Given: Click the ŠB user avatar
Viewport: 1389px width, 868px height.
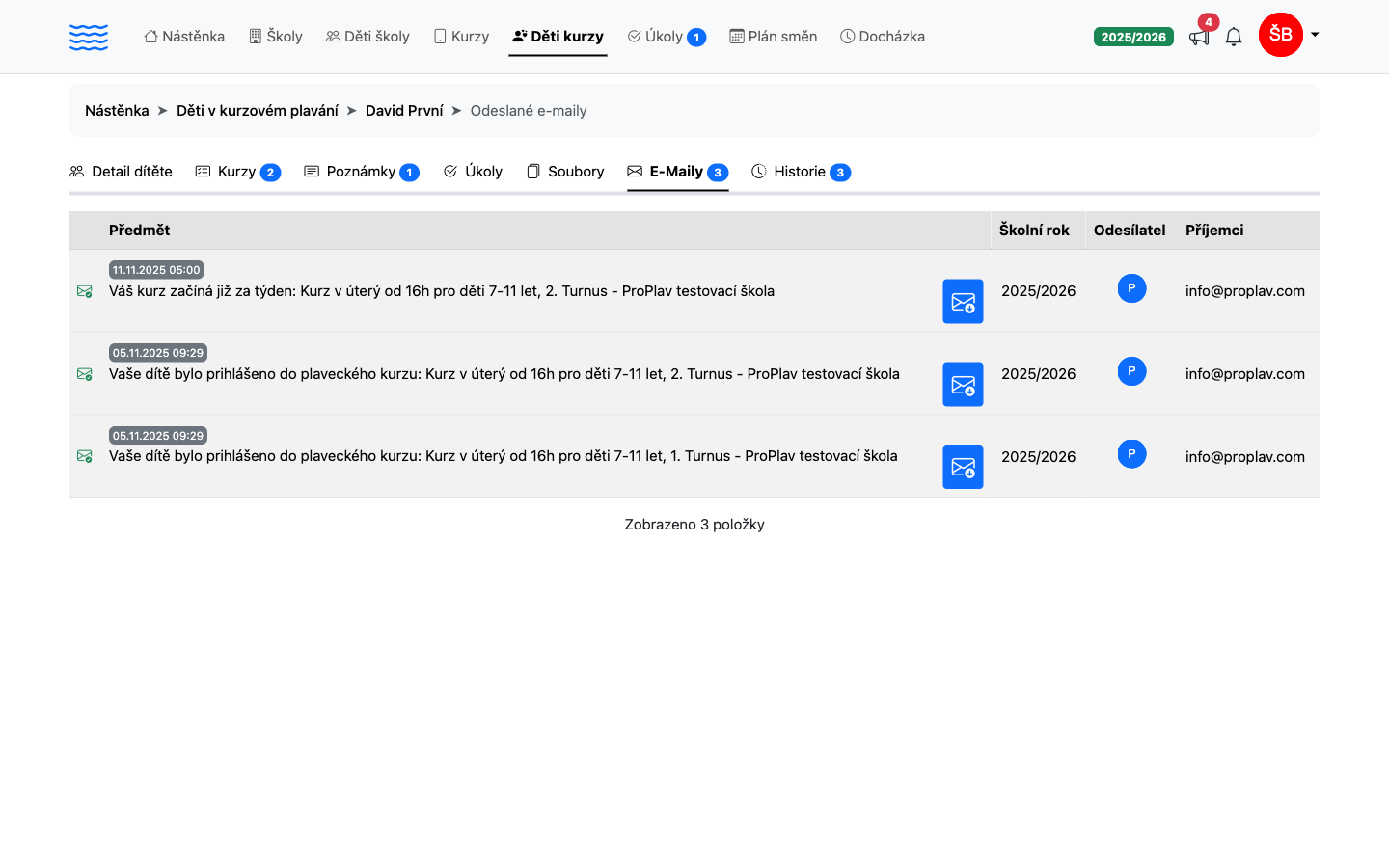Looking at the screenshot, I should [x=1281, y=35].
